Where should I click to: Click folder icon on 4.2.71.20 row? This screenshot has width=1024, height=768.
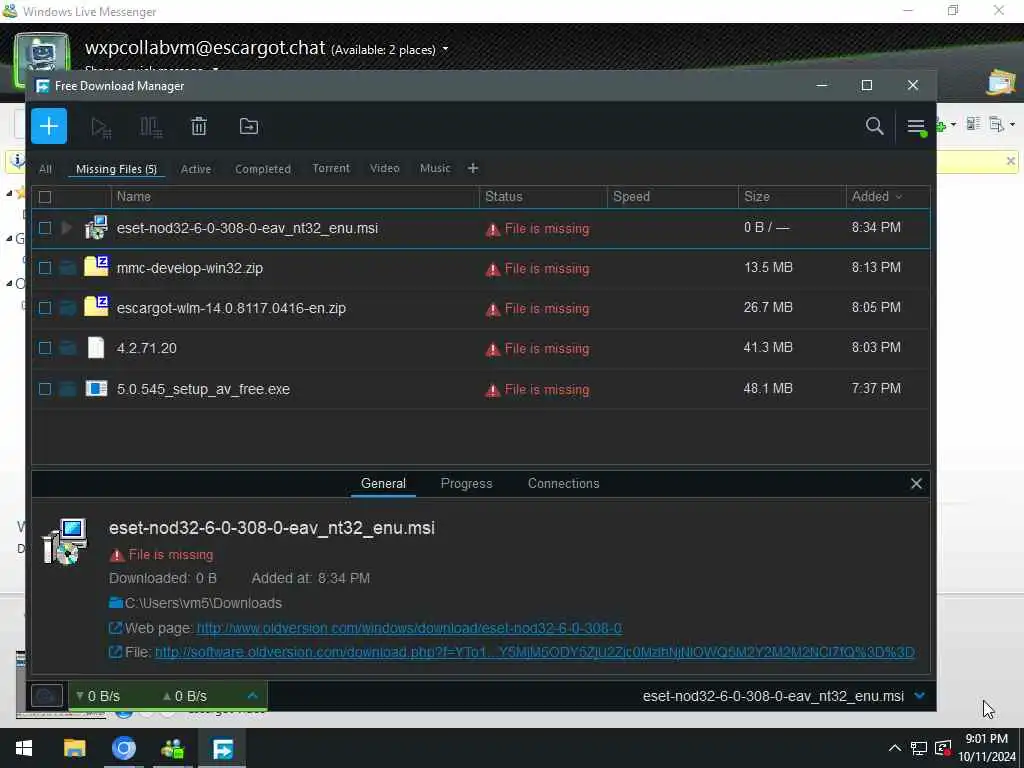68,348
